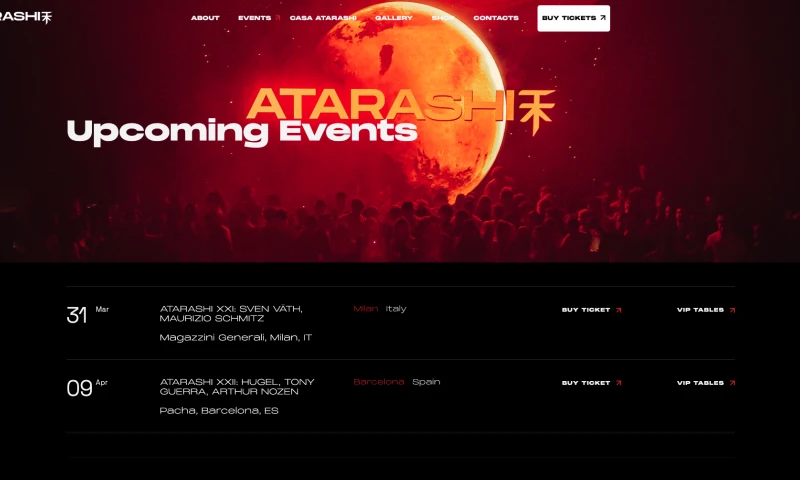
Task: Click the white Buy Tickets button
Action: tap(573, 18)
